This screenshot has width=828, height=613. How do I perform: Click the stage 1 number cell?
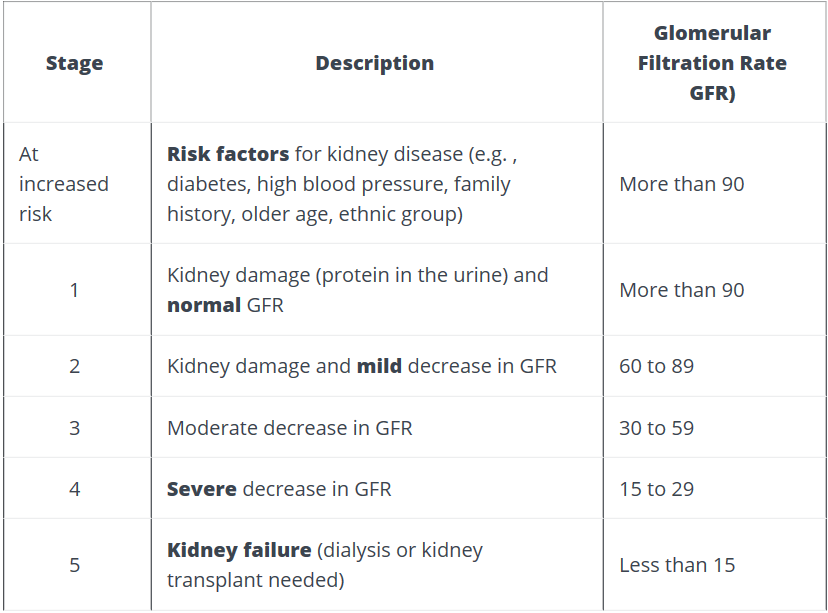coord(74,290)
